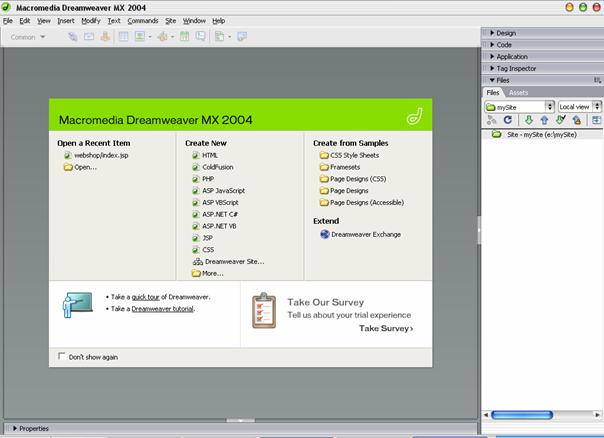Click the Comment icon in the Insert bar

point(200,37)
